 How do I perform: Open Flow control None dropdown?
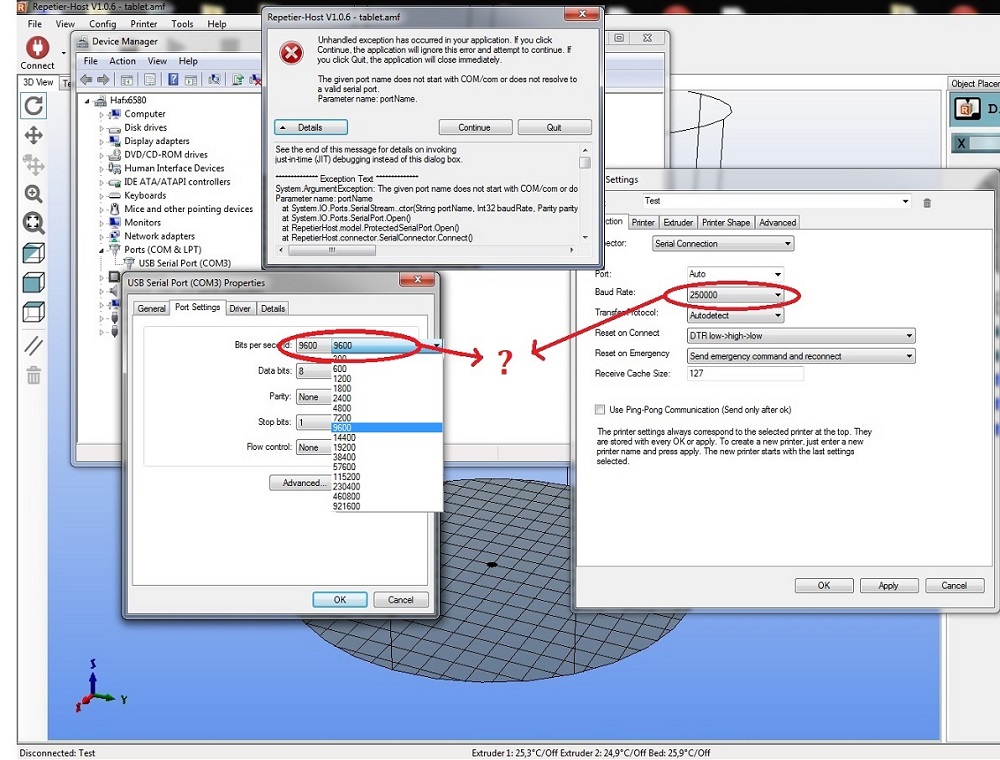tap(314, 447)
